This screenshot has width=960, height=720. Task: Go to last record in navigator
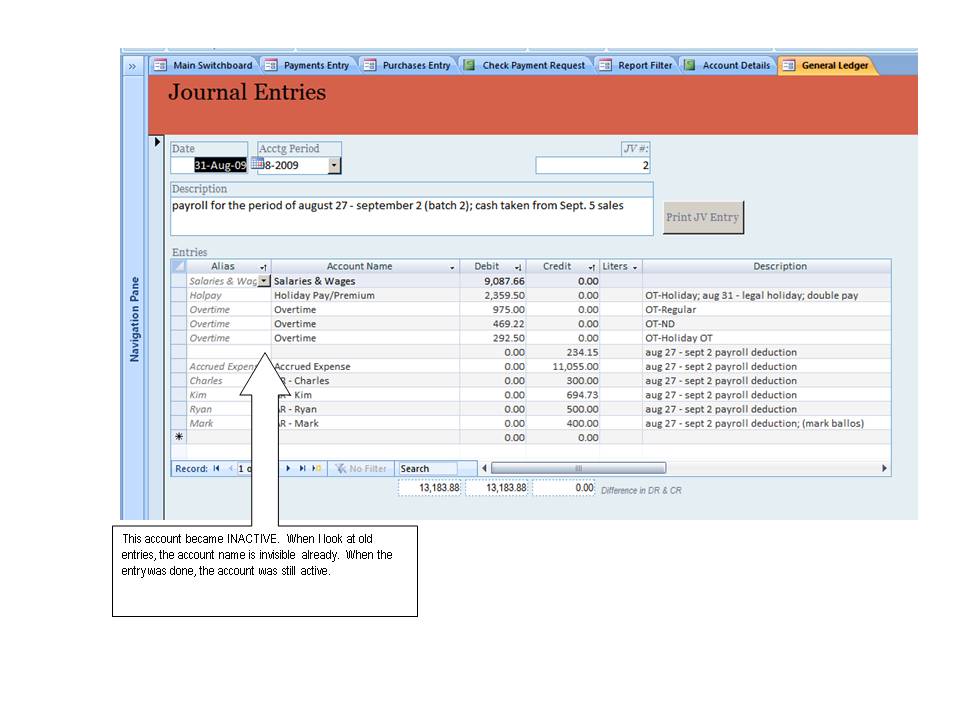[x=302, y=468]
